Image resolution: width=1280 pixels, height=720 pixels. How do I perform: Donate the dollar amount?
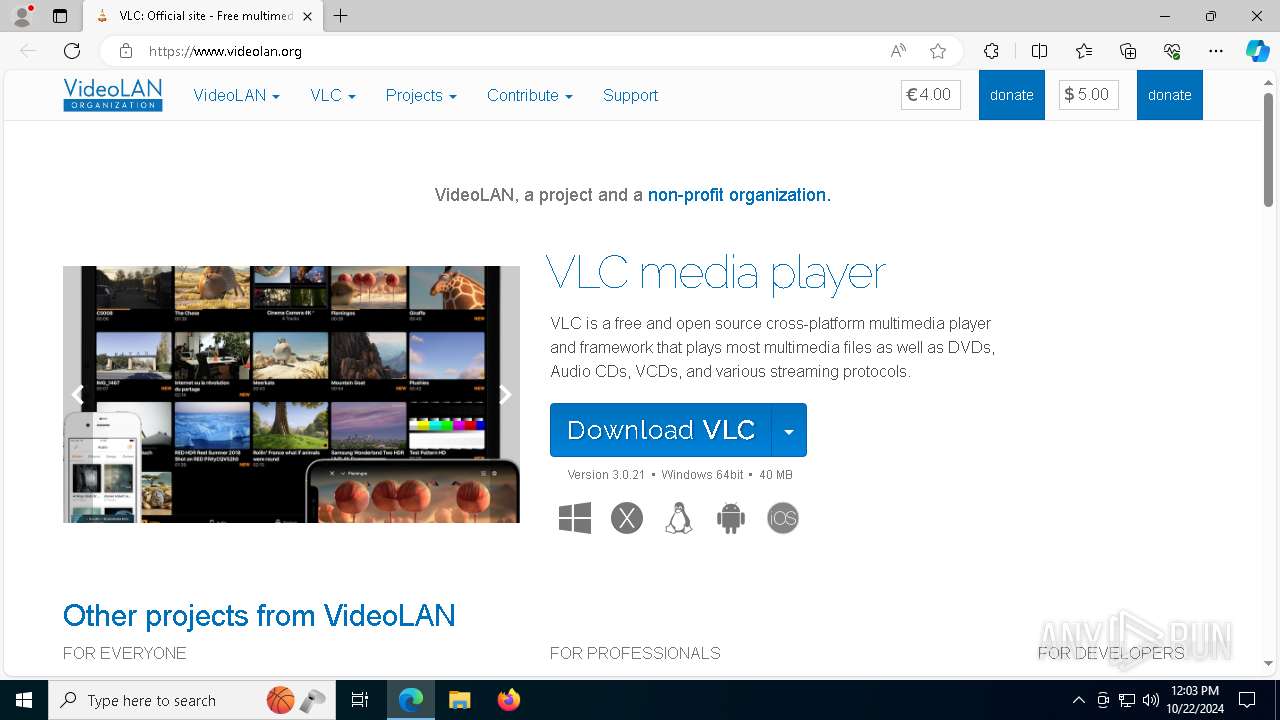pos(1170,95)
